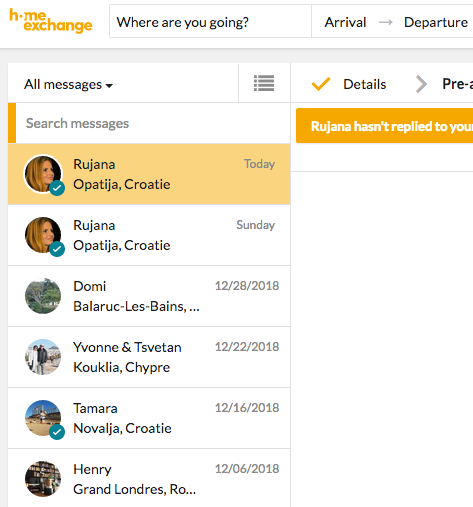Open Domi's message from Balaruc-Les-Bains
The width and height of the screenshot is (473, 507).
click(149, 296)
